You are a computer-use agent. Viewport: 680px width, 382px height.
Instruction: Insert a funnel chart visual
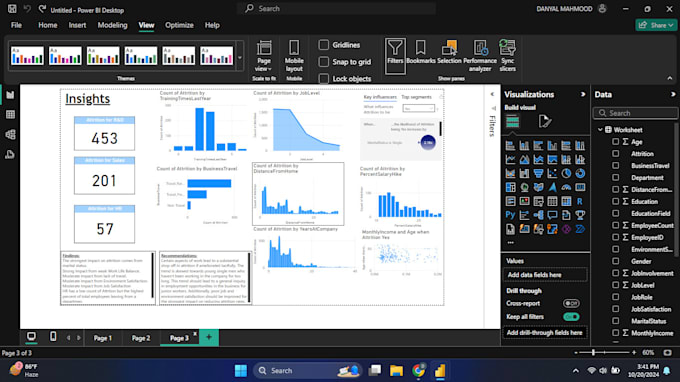[x=538, y=173]
